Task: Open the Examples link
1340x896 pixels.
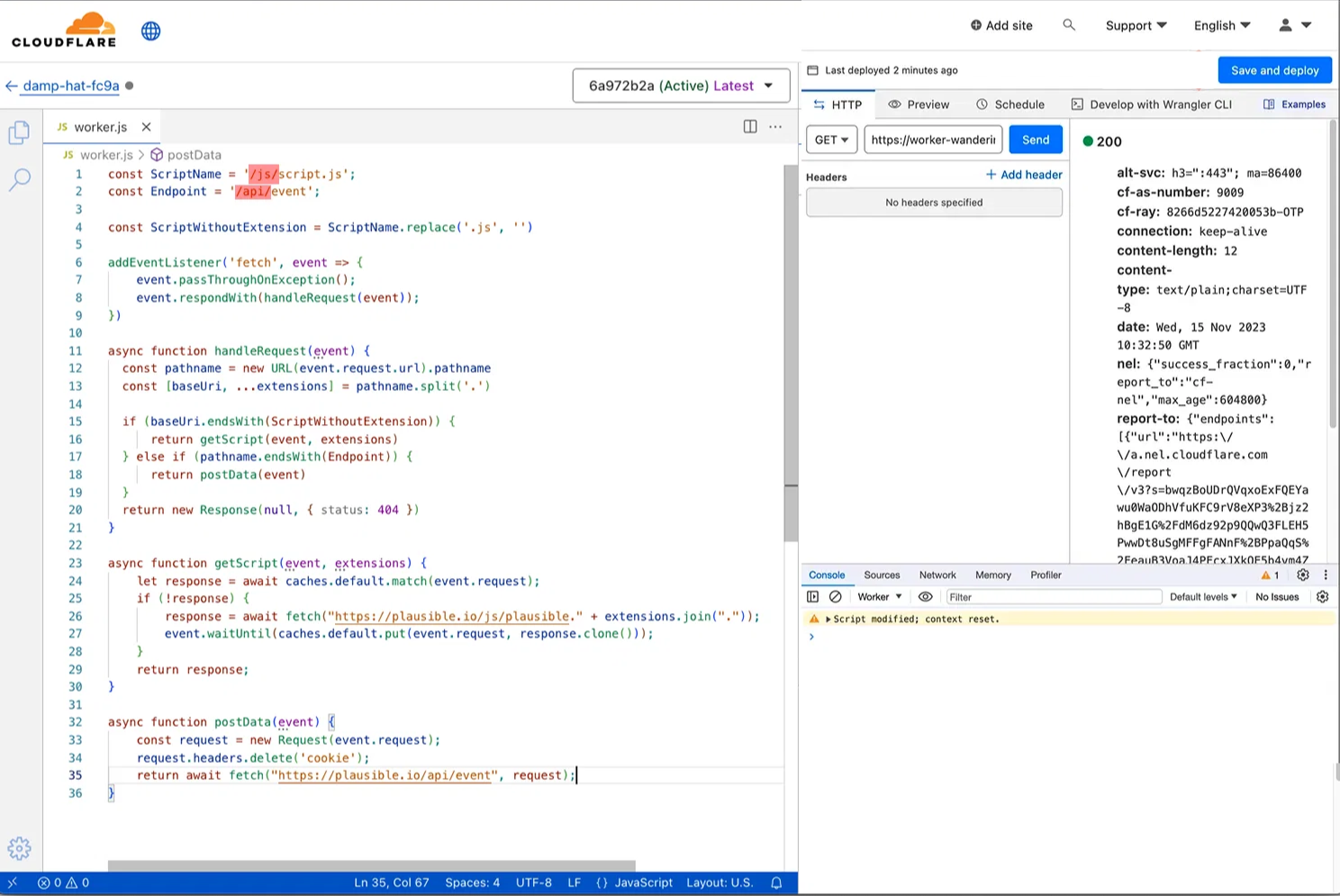Action: click(x=1294, y=104)
